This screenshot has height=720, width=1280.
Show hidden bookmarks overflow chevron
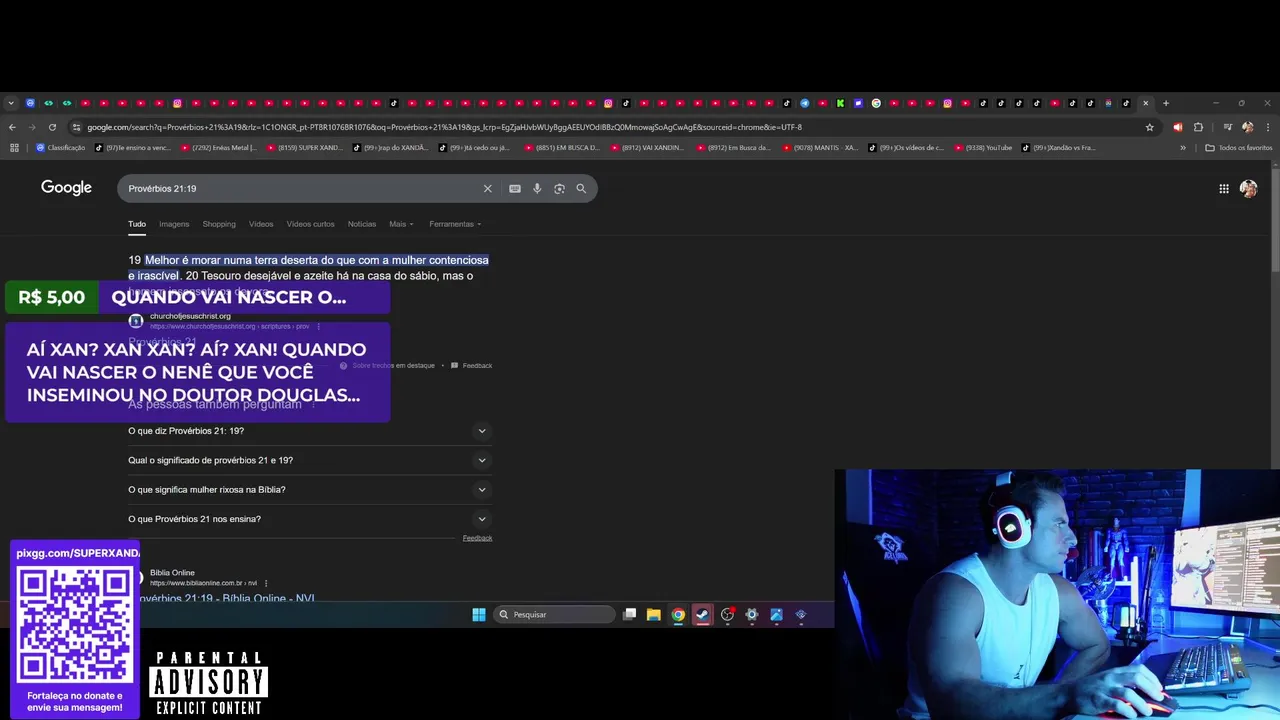pyautogui.click(x=1183, y=148)
